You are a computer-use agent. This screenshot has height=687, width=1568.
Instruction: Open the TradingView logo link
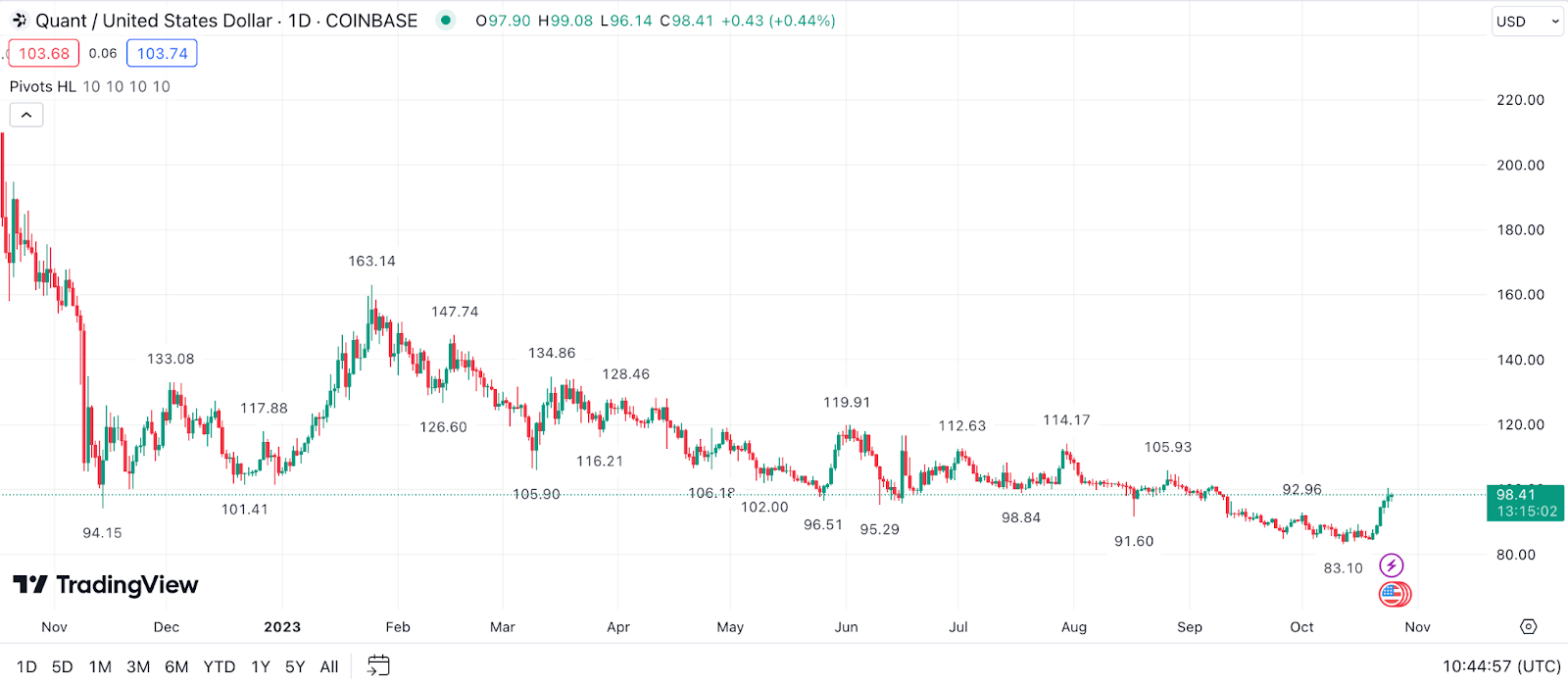pos(106,585)
